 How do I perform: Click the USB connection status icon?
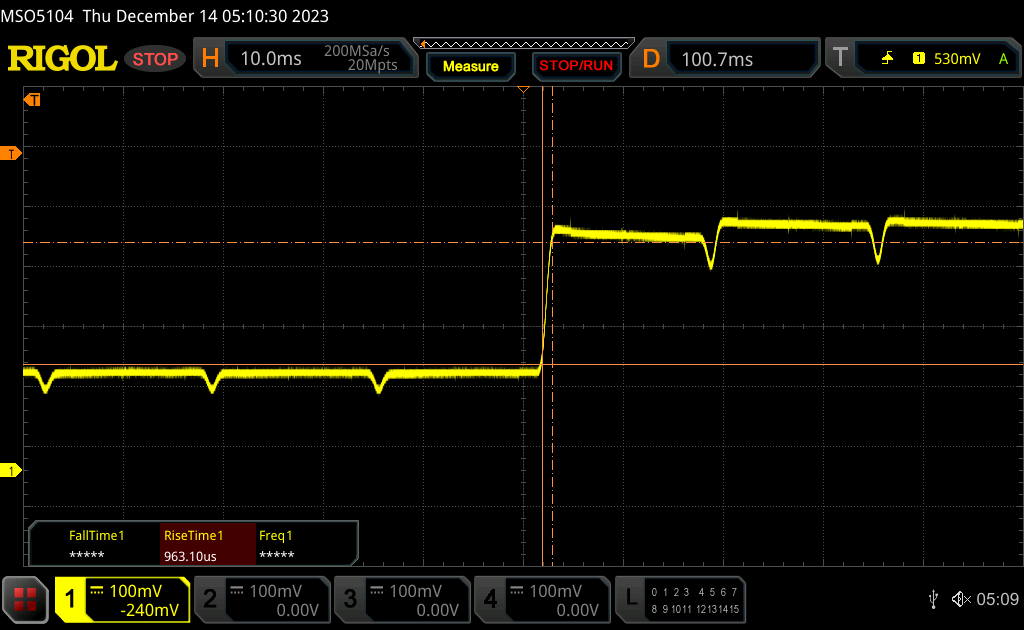[x=933, y=599]
